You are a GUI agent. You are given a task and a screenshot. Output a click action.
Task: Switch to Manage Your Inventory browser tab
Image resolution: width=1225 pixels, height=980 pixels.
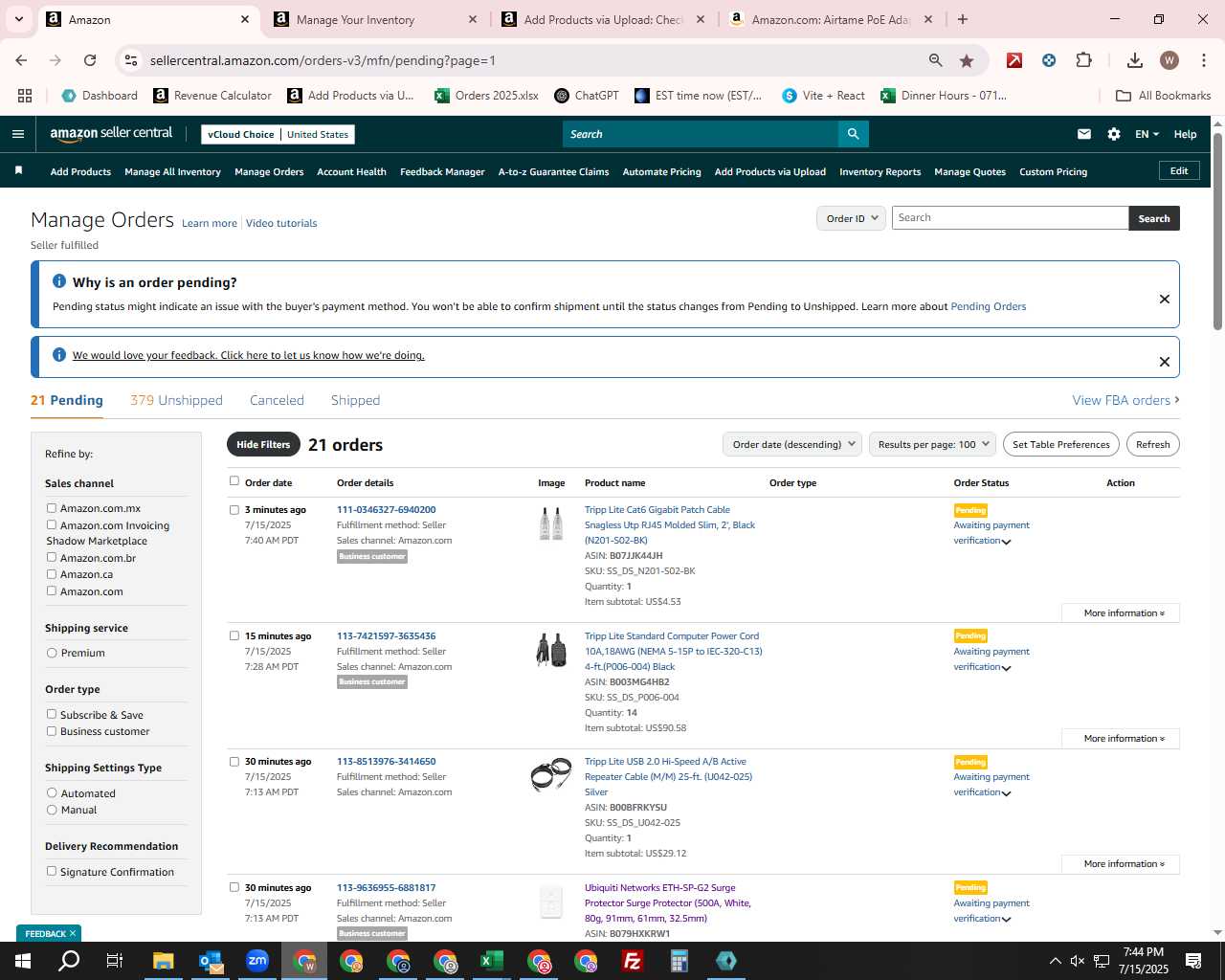pyautogui.click(x=375, y=19)
